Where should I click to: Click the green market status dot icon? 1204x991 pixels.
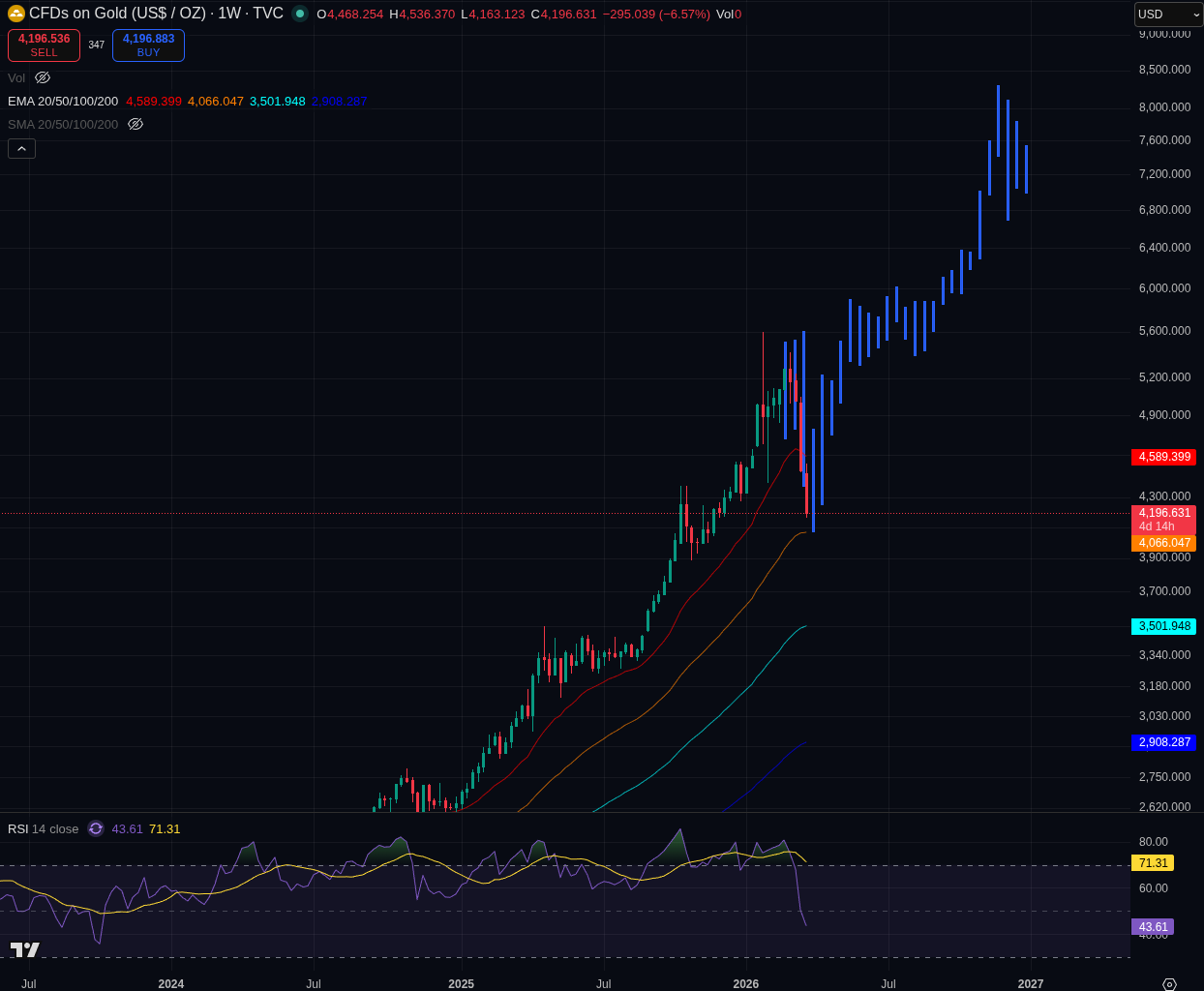(300, 14)
